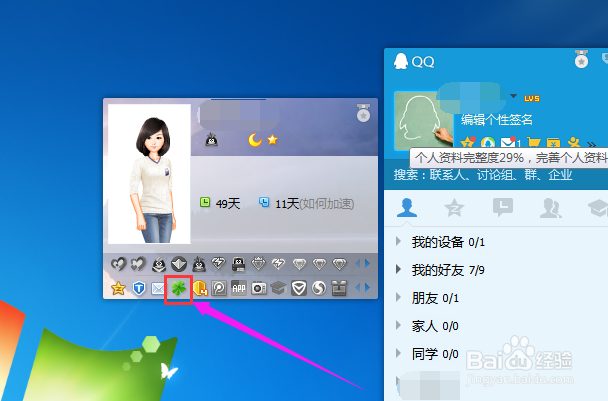This screenshot has width=608, height=401.
Task: Click the star level icon beside moon
Action: 273,139
